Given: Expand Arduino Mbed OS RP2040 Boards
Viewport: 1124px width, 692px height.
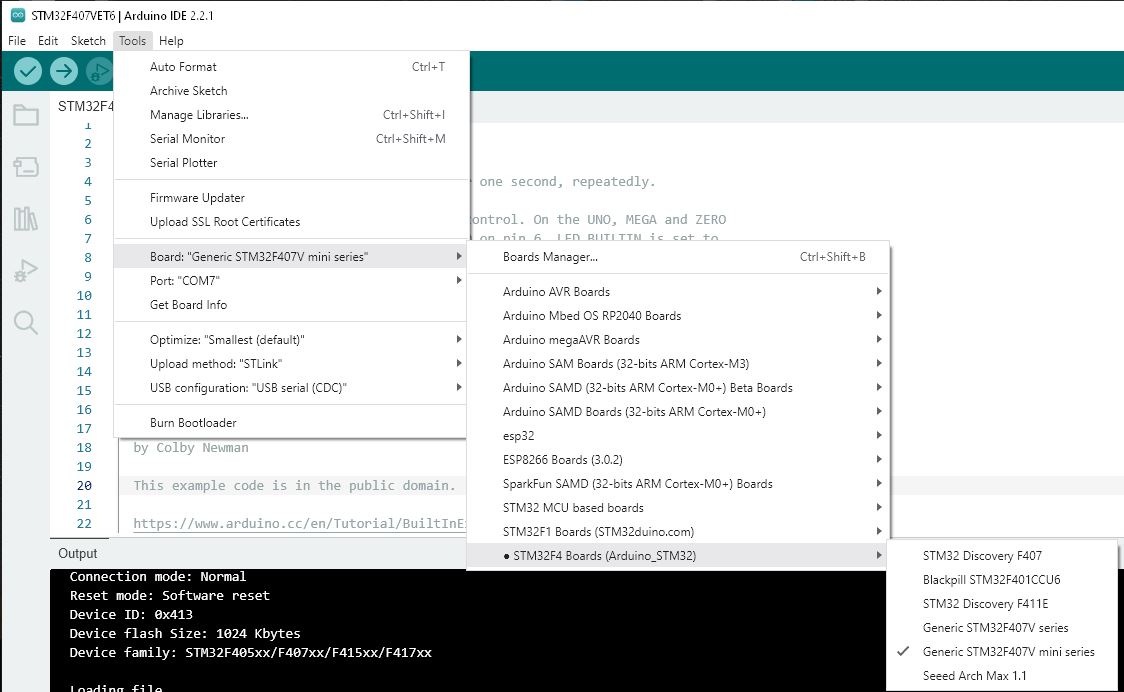Looking at the screenshot, I should 678,316.
